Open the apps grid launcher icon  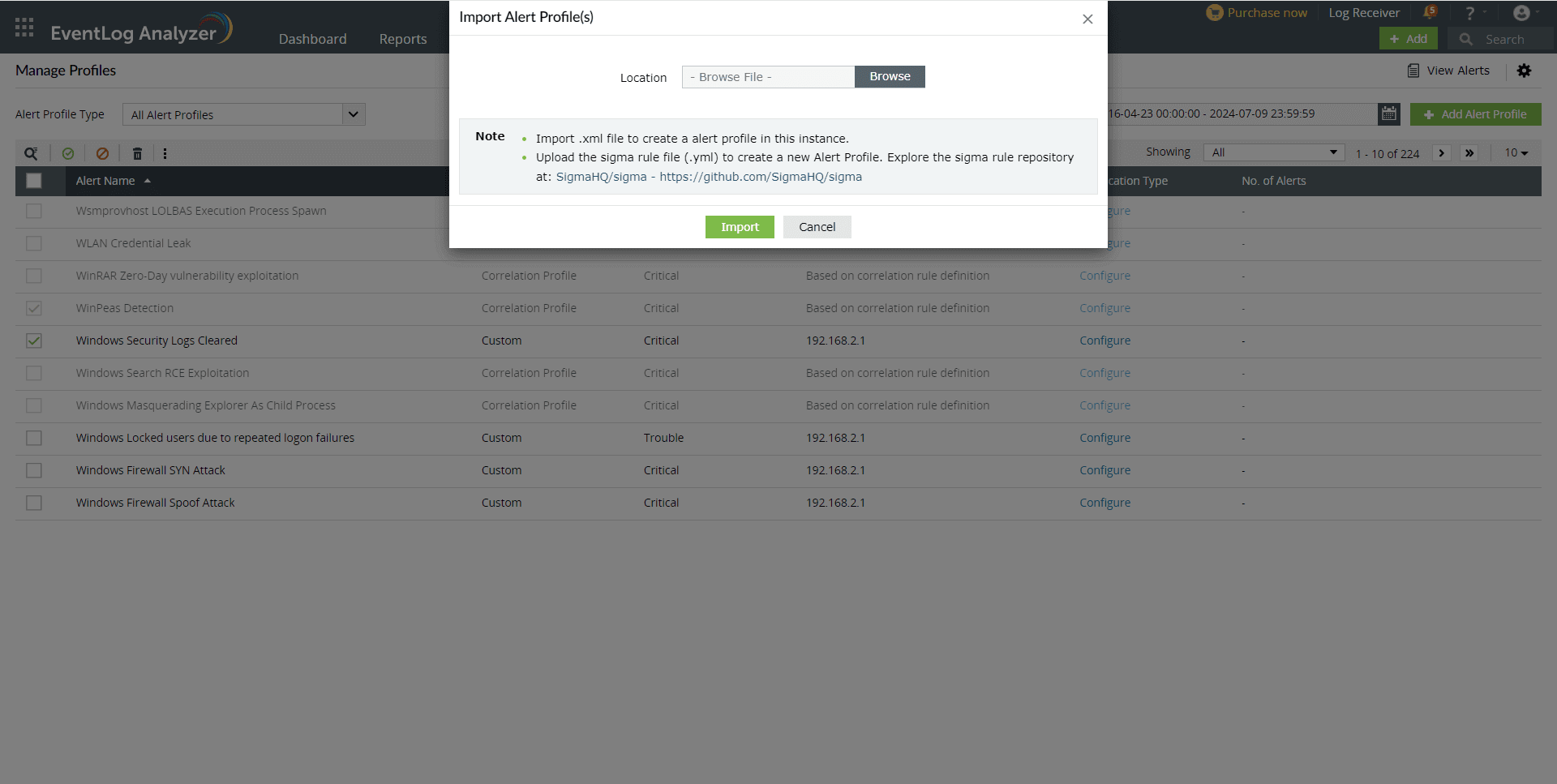tap(24, 28)
